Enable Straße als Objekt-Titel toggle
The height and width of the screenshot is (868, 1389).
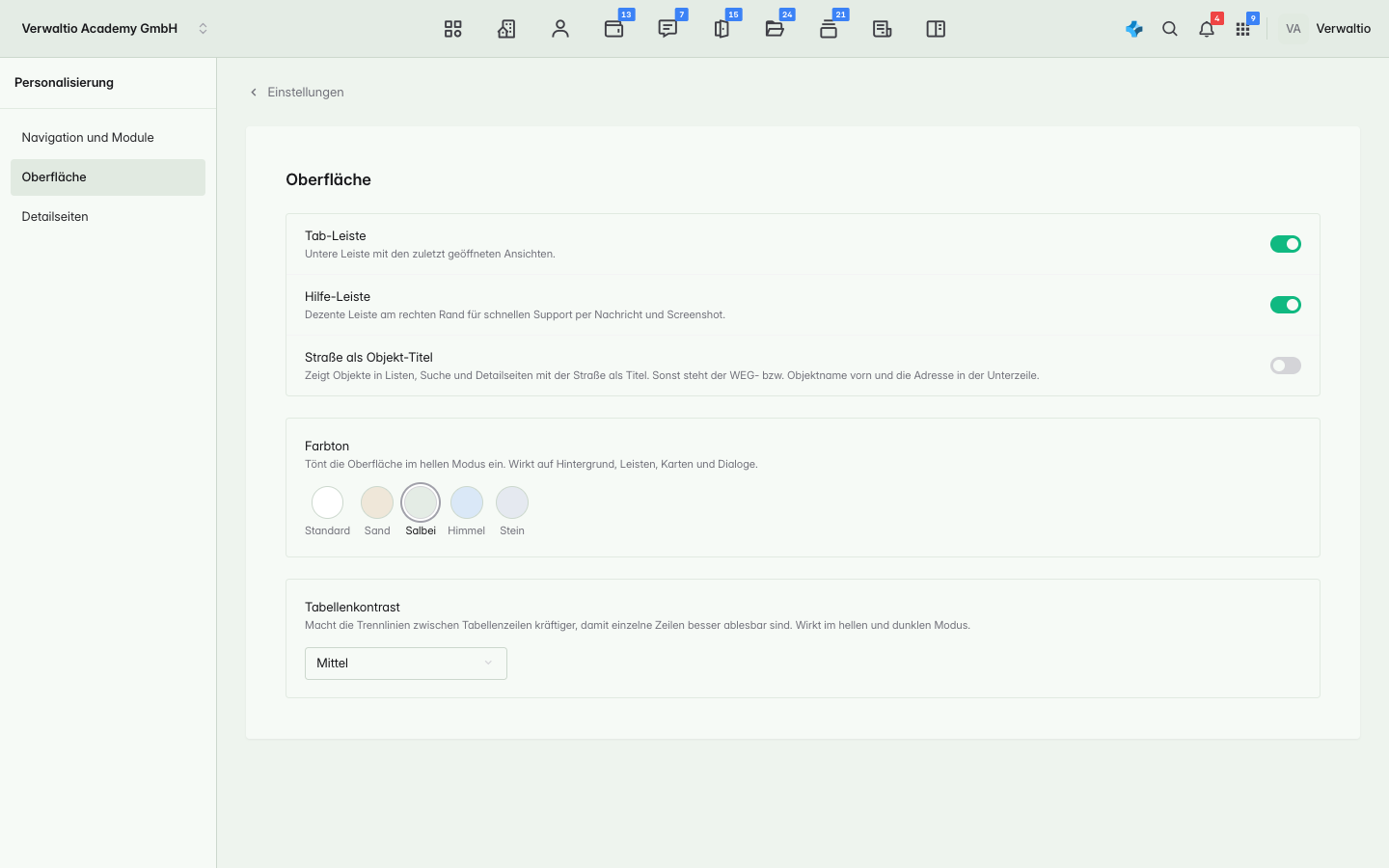pos(1286,366)
